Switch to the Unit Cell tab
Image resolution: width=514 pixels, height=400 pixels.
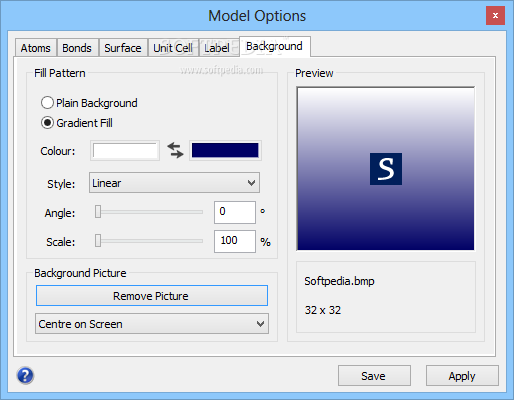pos(173,48)
